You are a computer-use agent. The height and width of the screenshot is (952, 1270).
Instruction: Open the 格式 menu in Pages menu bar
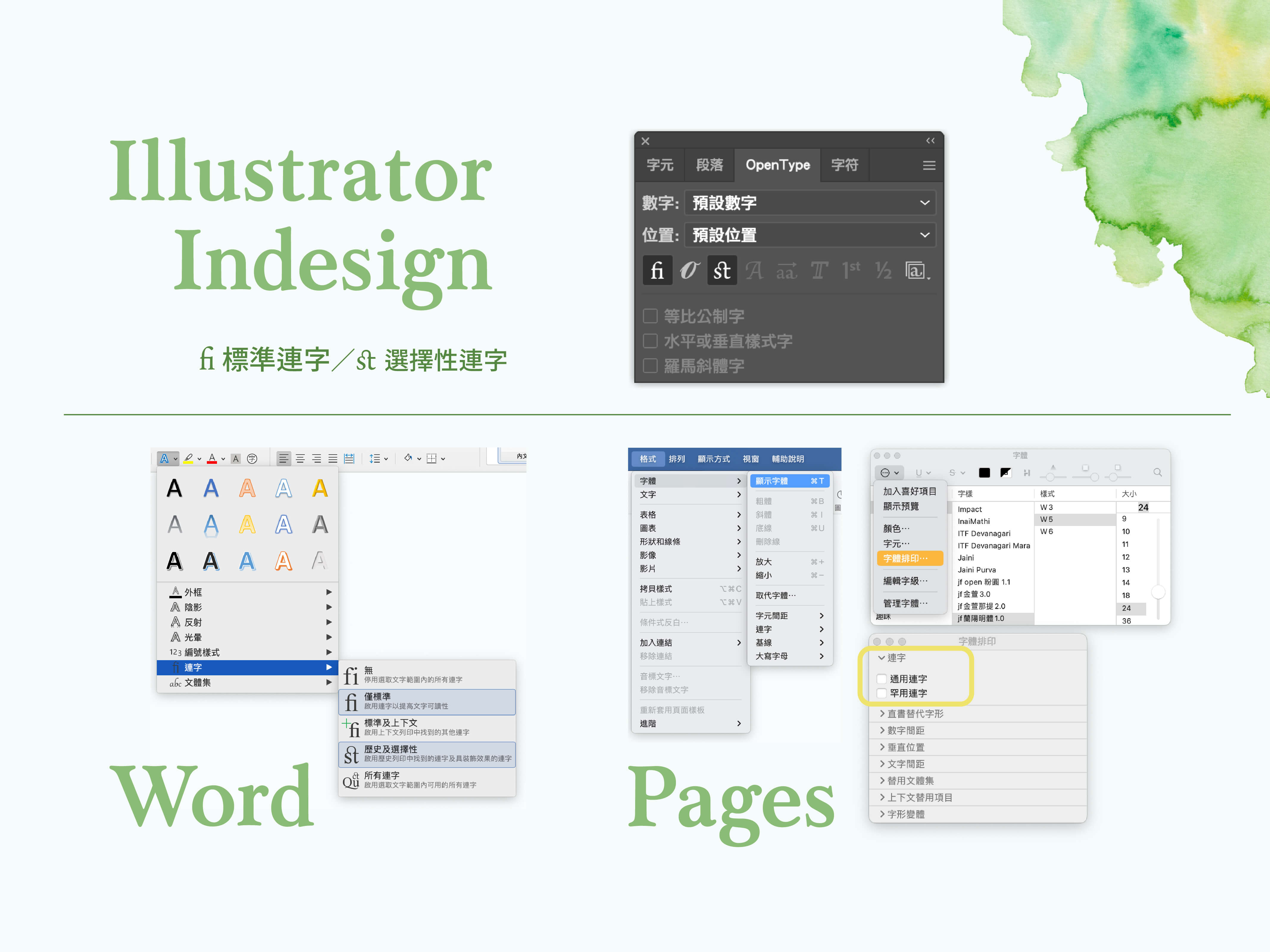coord(648,459)
